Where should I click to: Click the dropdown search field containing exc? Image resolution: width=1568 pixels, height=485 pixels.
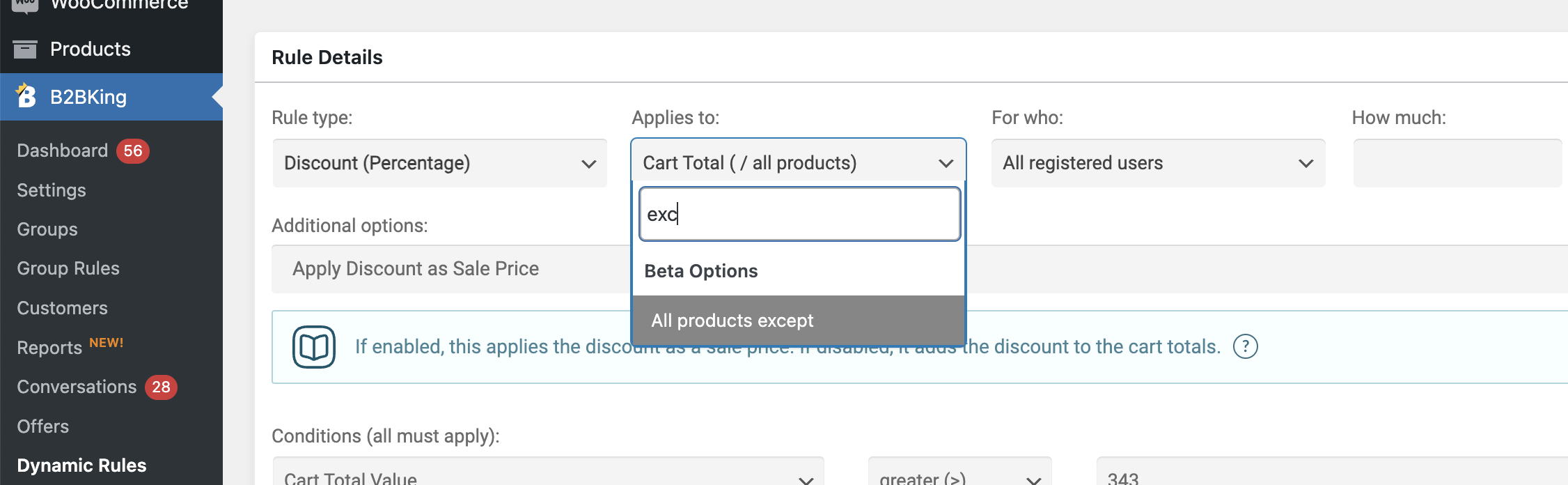pos(799,214)
